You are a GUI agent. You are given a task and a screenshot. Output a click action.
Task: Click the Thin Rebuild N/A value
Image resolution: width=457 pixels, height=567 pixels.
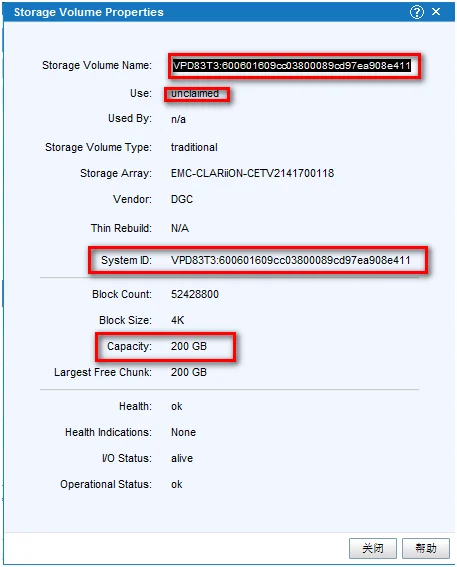pyautogui.click(x=180, y=228)
